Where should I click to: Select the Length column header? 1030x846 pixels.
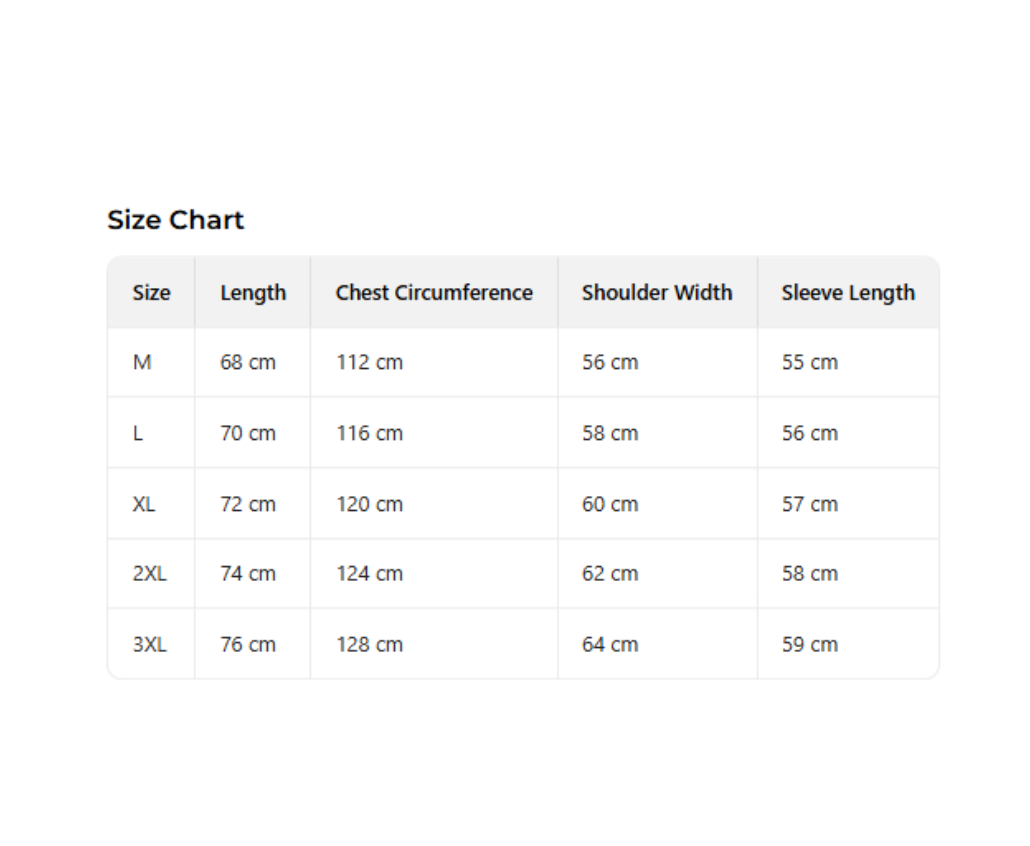253,293
